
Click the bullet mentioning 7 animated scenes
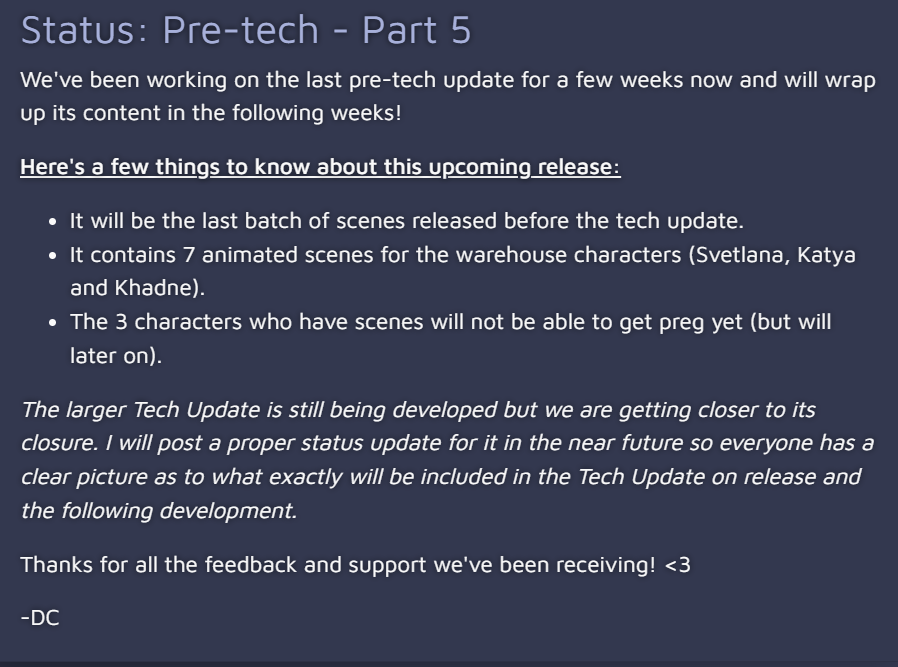pos(463,271)
